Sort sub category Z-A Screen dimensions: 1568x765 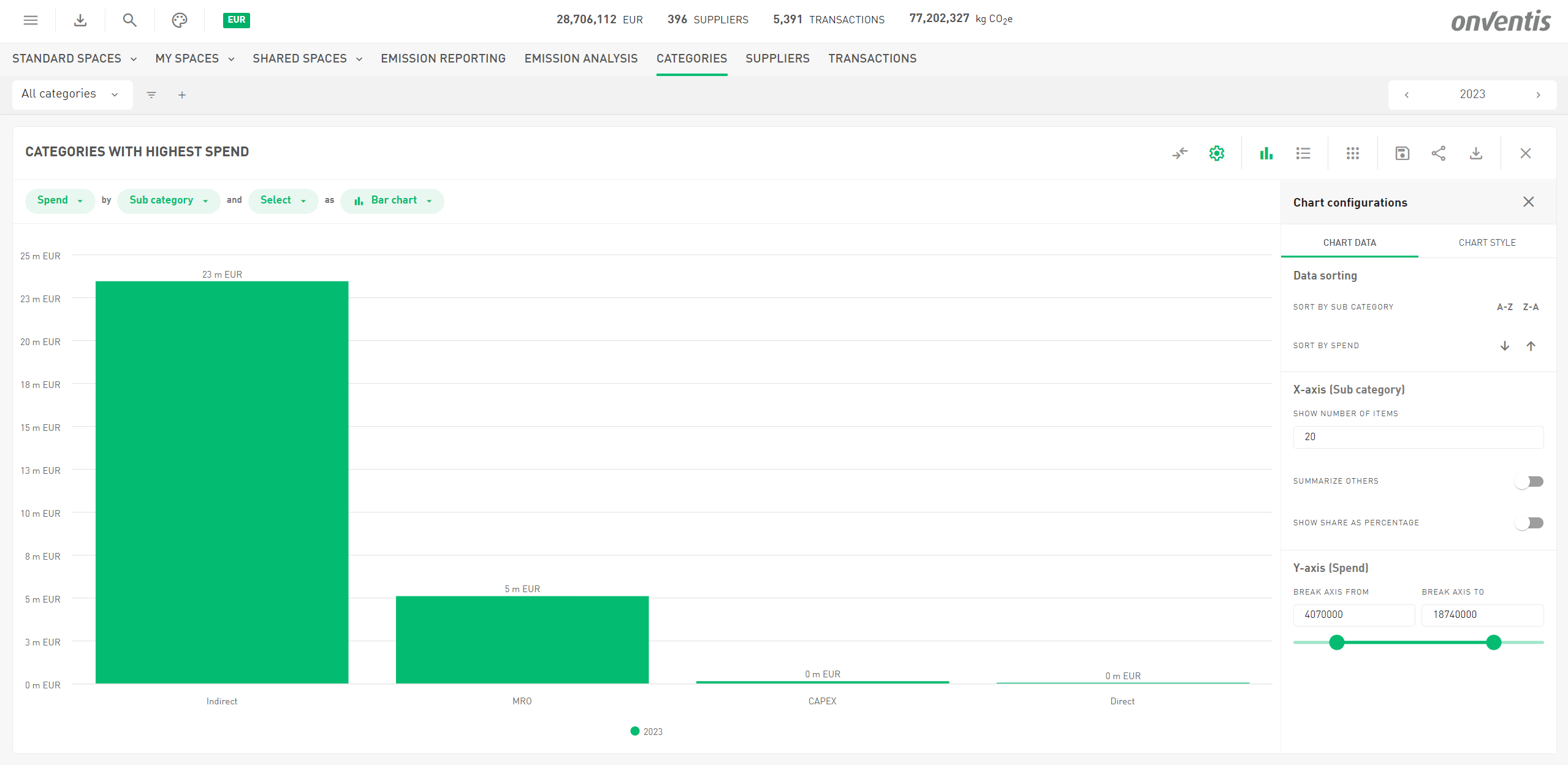[1531, 307]
